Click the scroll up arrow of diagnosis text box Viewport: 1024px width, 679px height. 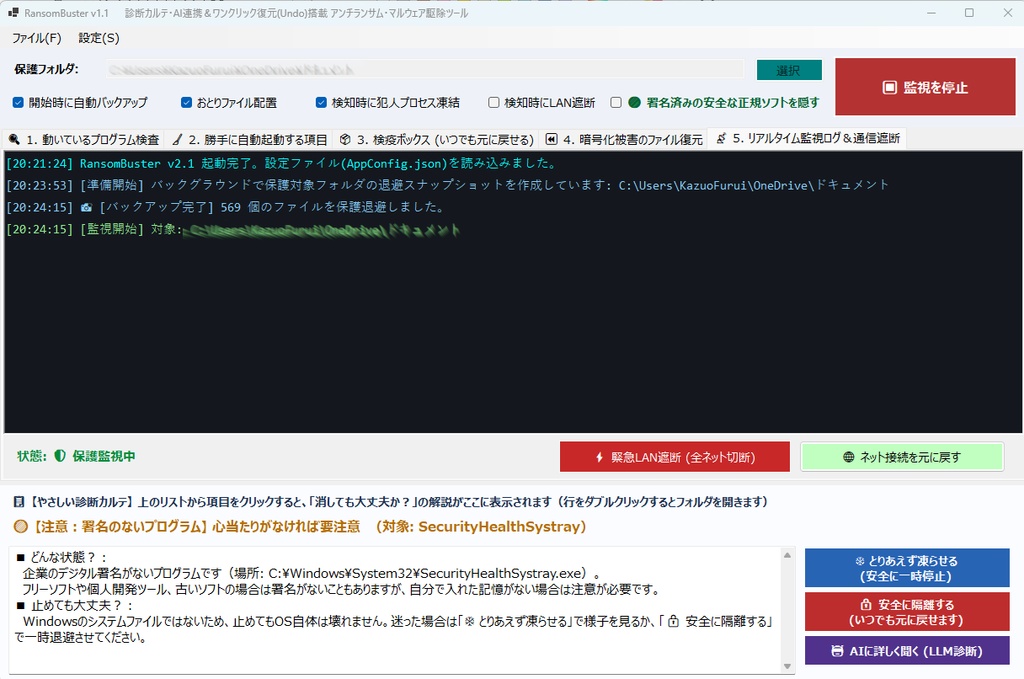pos(788,555)
